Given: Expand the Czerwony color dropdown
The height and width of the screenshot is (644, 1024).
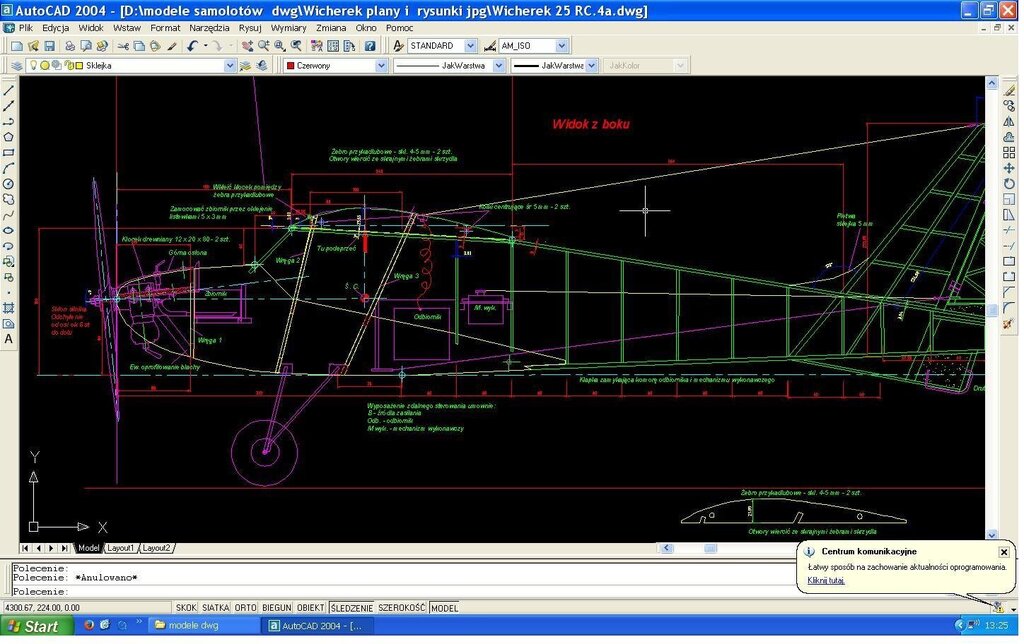Looking at the screenshot, I should [x=381, y=66].
